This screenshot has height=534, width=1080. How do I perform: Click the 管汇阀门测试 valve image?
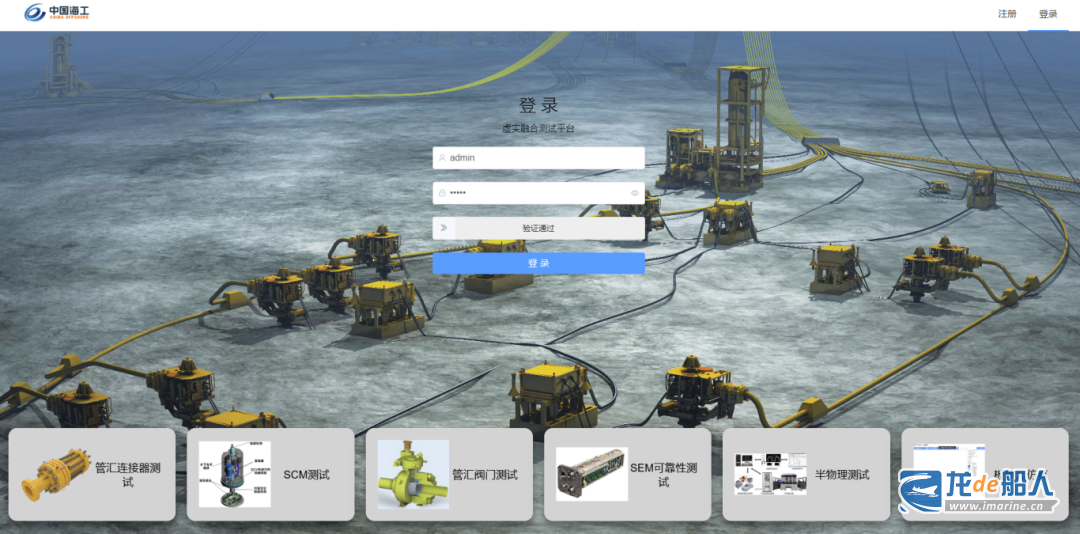[x=413, y=474]
